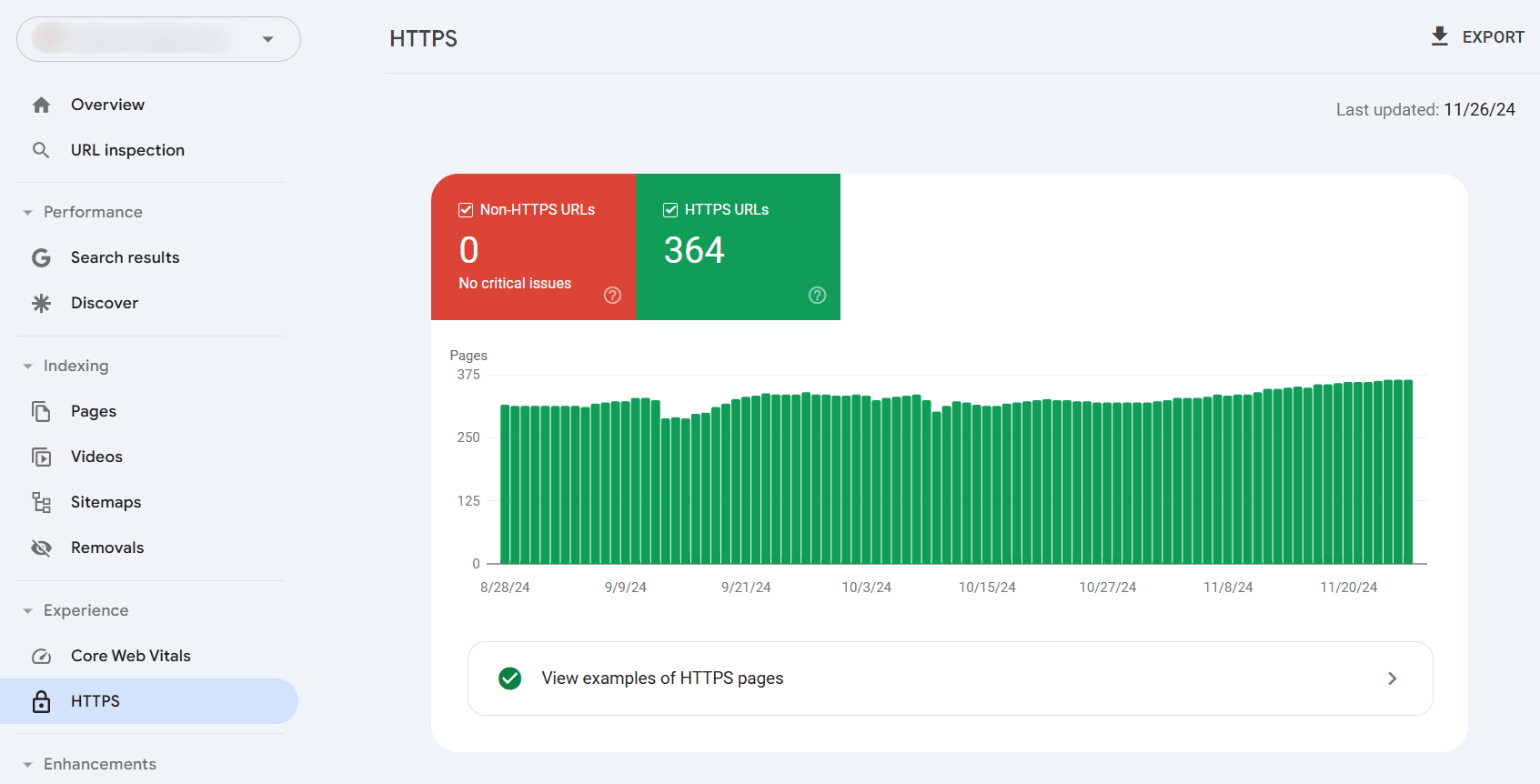Open the Videos indexing report
Screen dimensions: 1540x784
pyautogui.click(x=149, y=457)
